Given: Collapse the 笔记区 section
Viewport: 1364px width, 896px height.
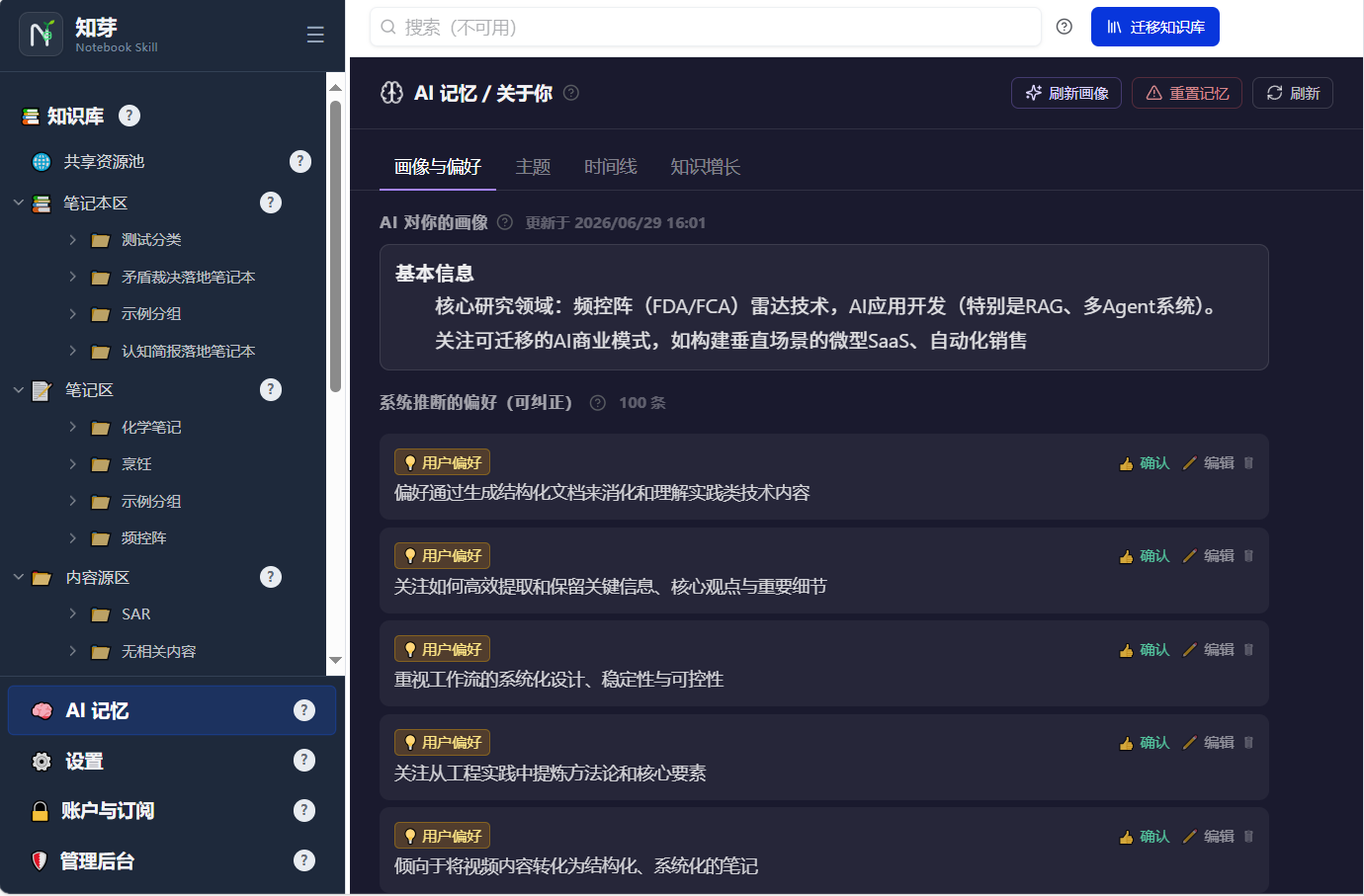Looking at the screenshot, I should pos(18,390).
